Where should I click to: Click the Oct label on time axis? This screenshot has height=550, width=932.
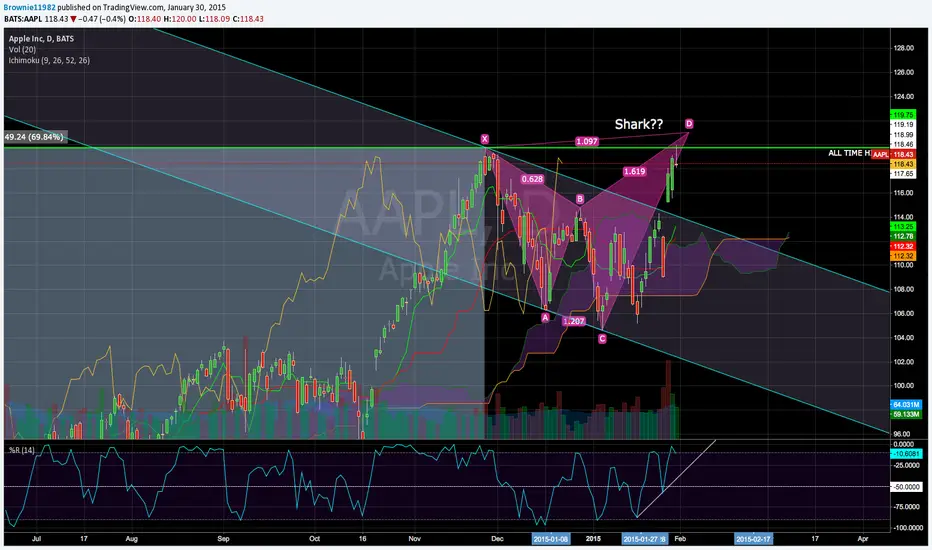click(x=314, y=539)
